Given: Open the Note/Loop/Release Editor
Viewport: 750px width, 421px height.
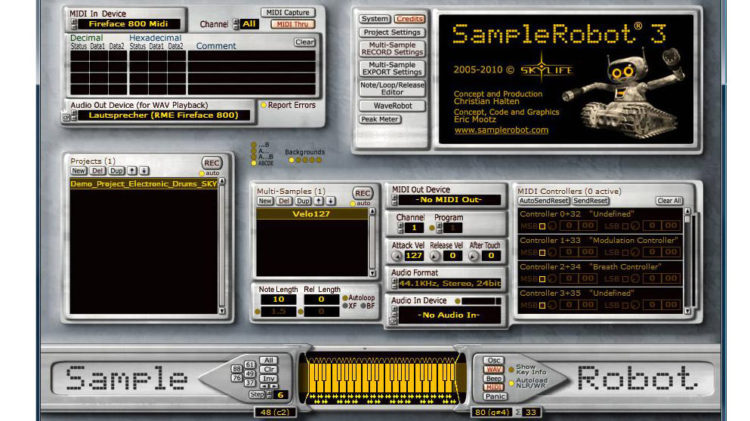Looking at the screenshot, I should click(x=392, y=88).
